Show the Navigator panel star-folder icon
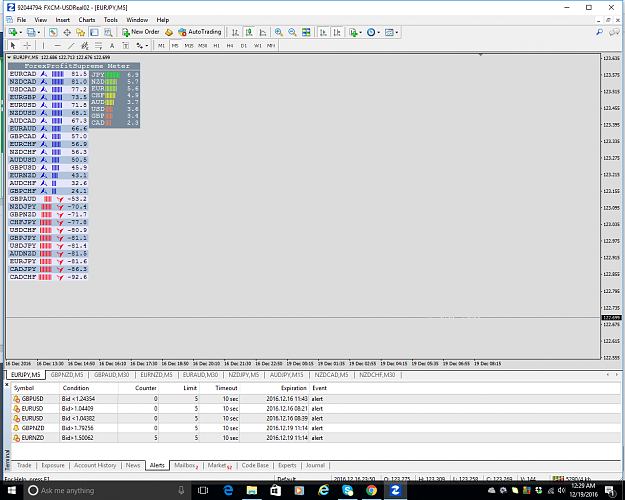Viewport: 625px width, 500px height. 81,32
